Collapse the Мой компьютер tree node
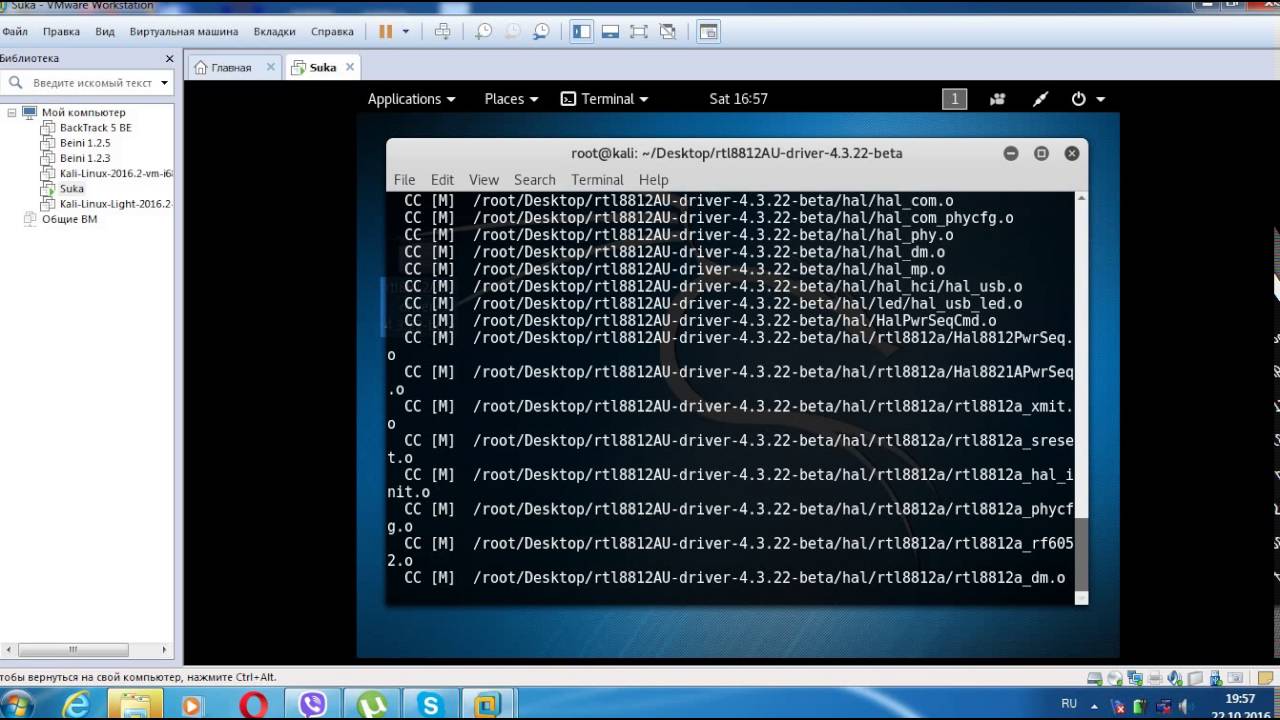 [12, 112]
